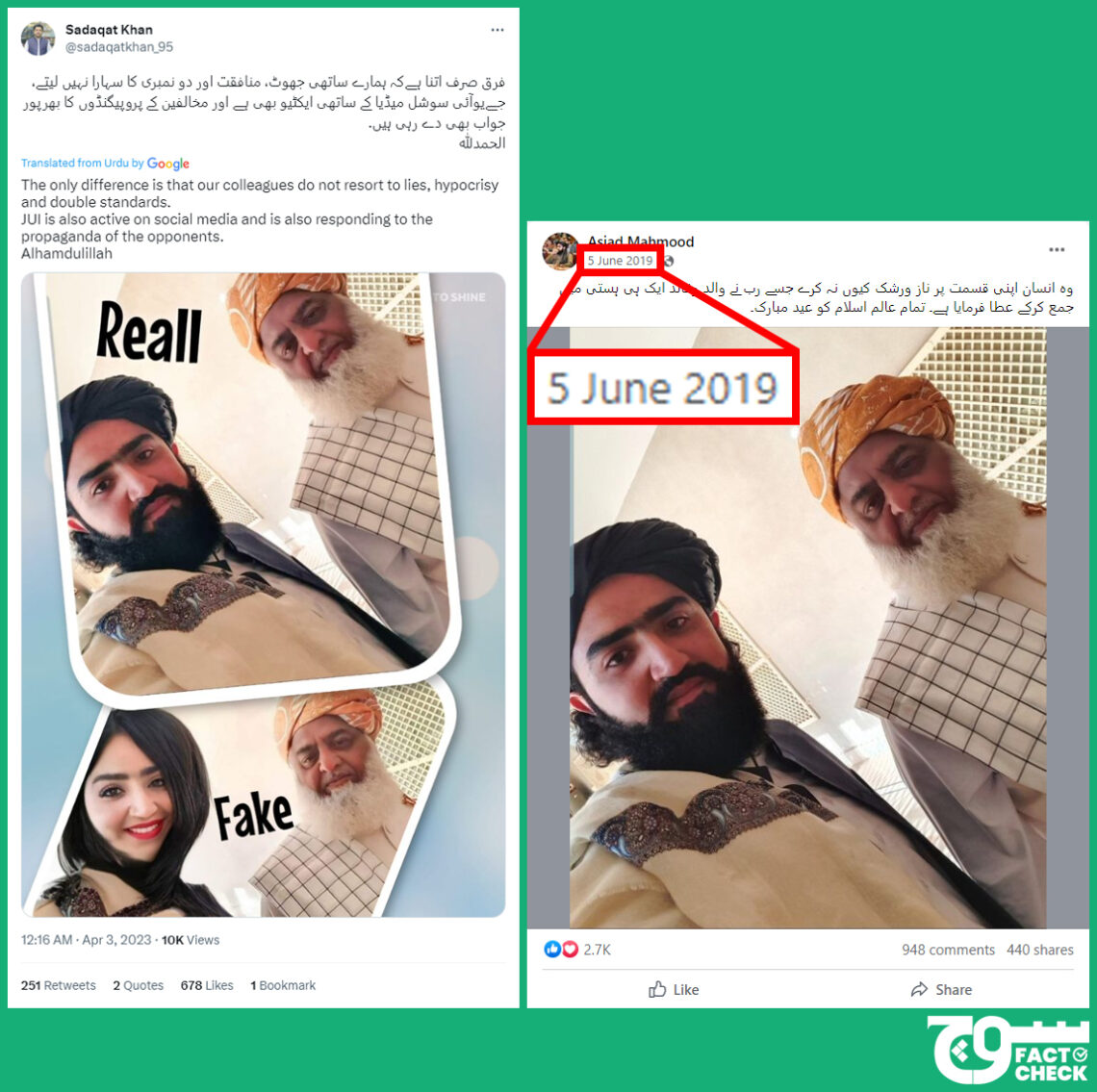The image size is (1097, 1092).
Task: Open Asjad Mahmood's profile picture
Action: 560,252
